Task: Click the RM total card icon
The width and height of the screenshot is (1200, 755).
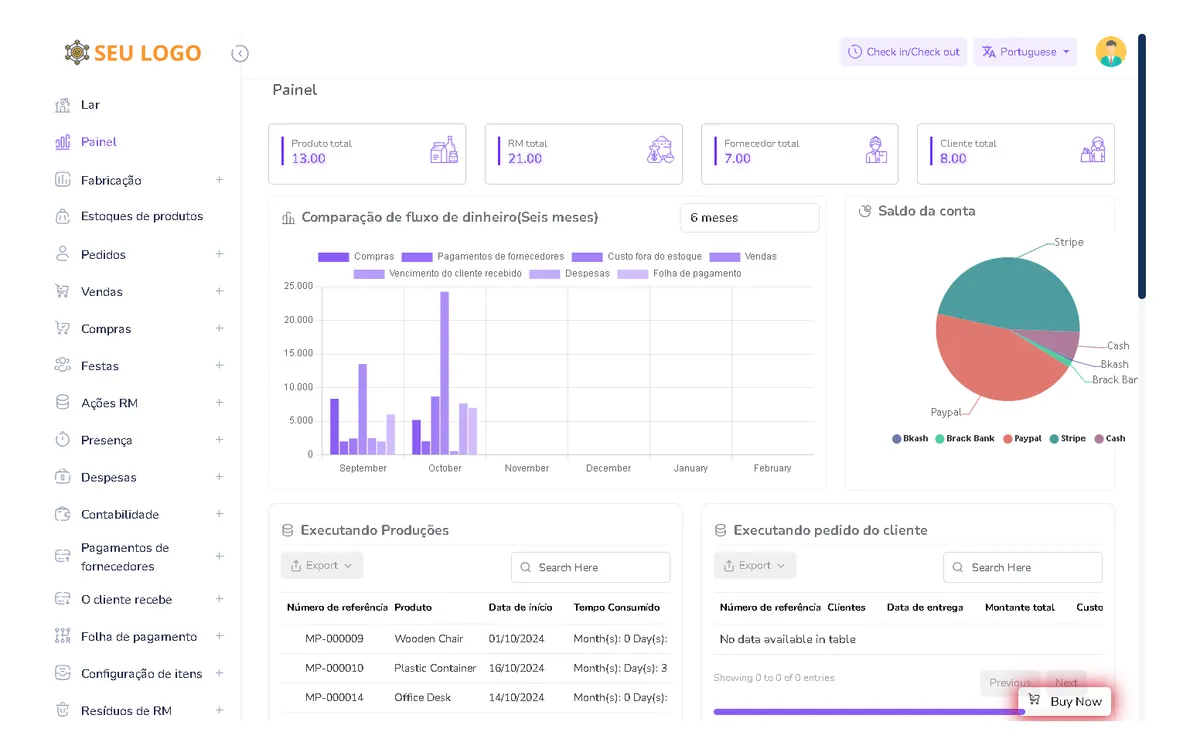Action: click(660, 151)
